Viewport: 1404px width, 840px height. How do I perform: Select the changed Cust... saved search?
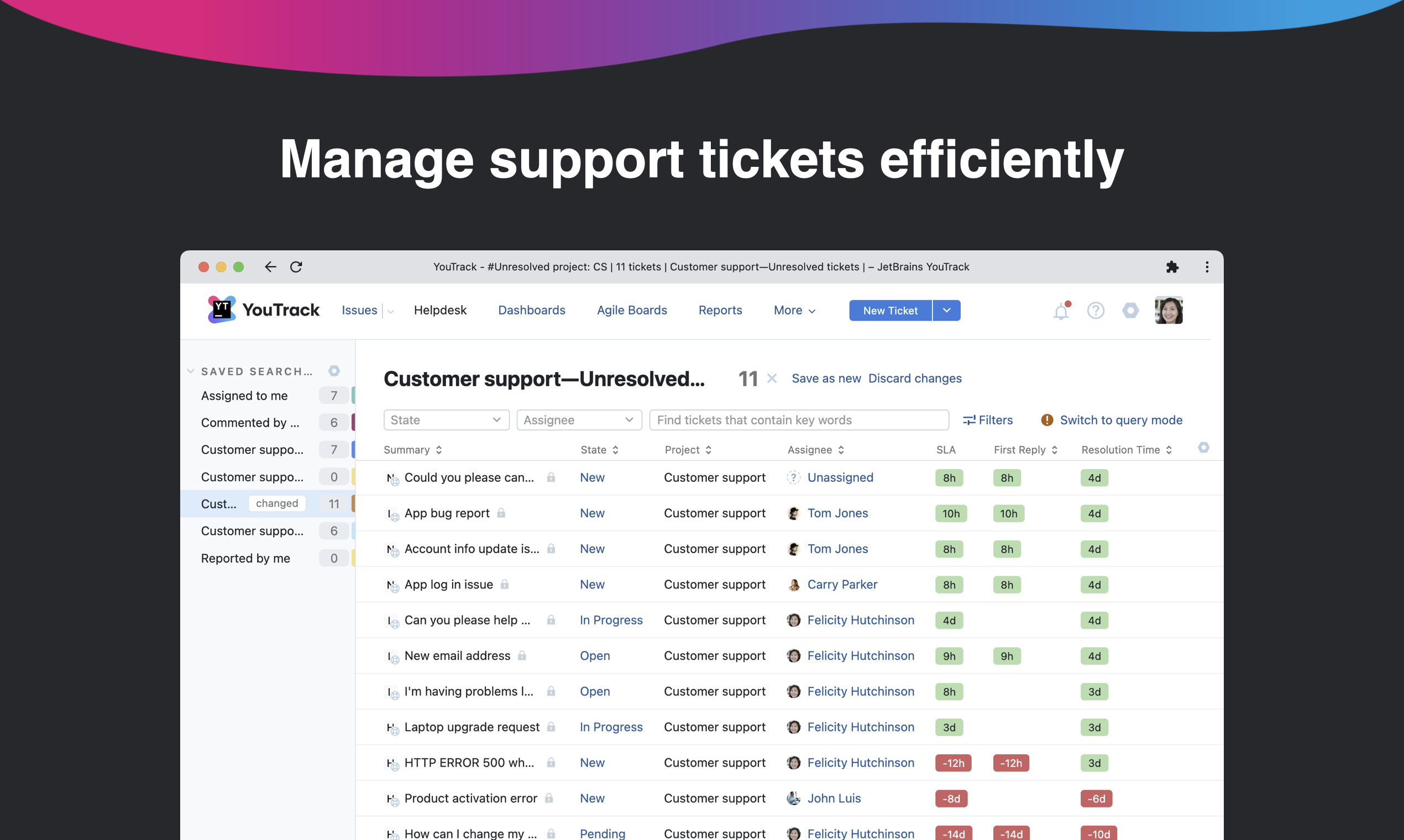click(268, 504)
